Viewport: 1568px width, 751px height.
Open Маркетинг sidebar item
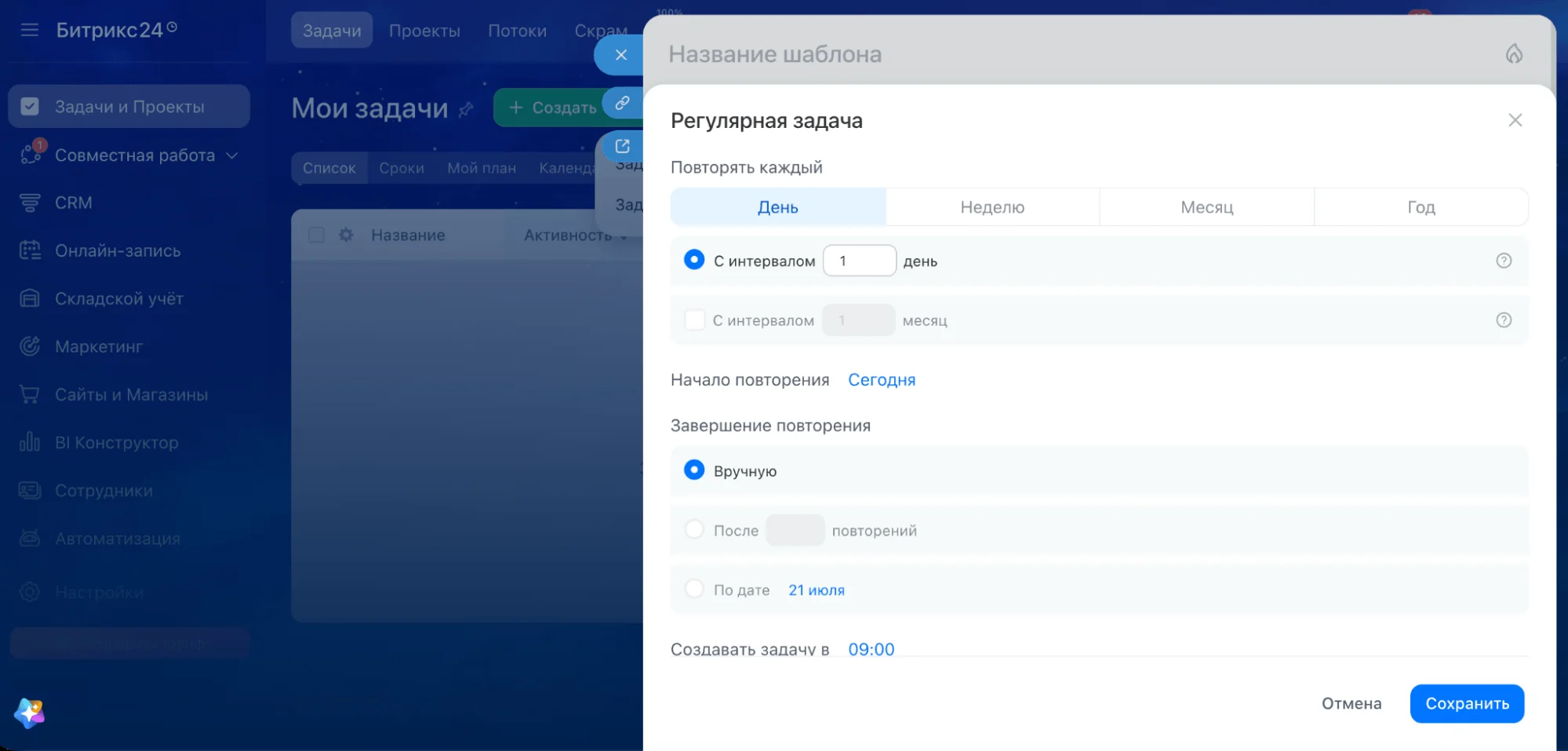click(x=98, y=347)
